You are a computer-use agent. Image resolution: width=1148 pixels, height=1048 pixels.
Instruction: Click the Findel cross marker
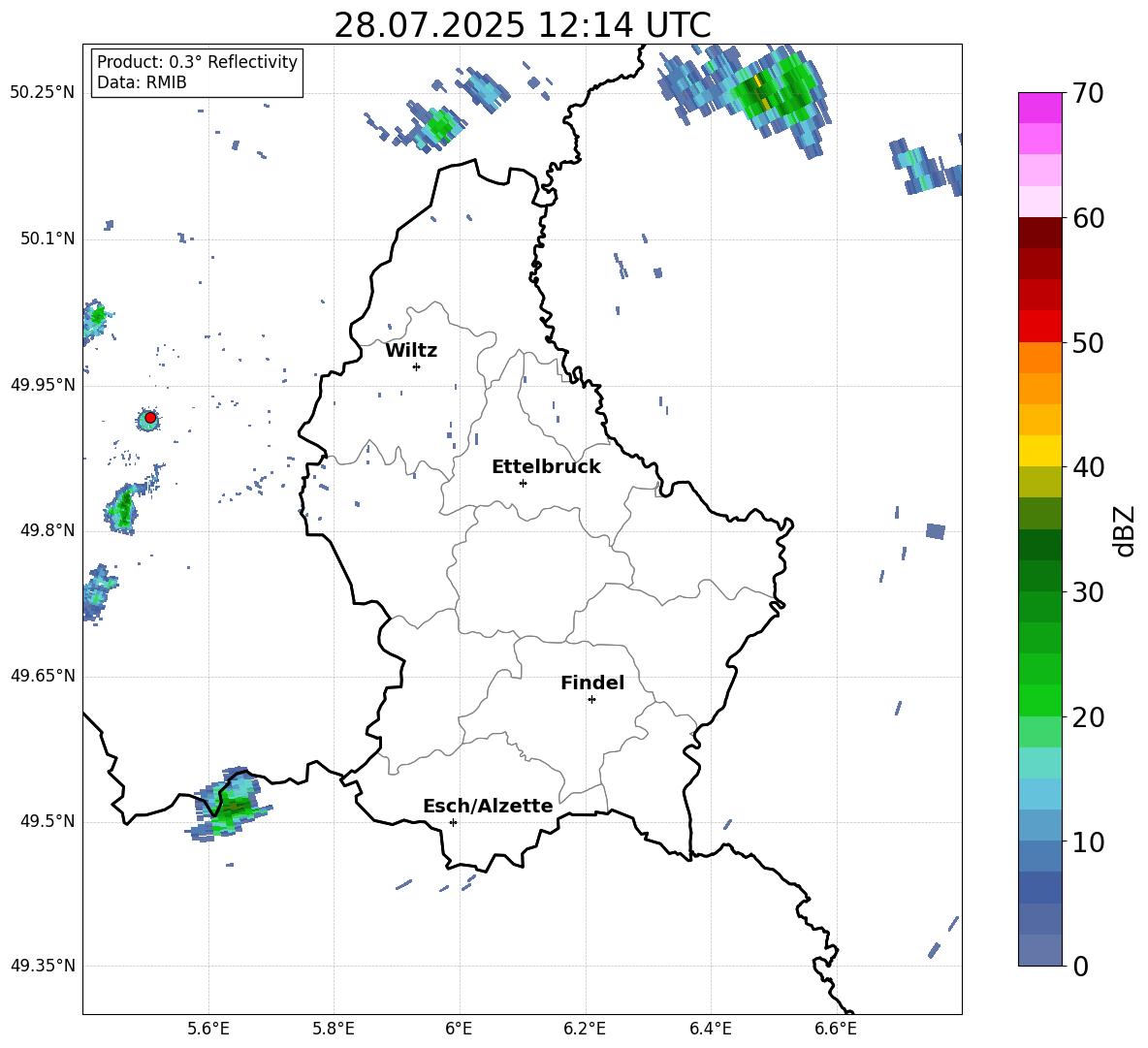pyautogui.click(x=591, y=700)
